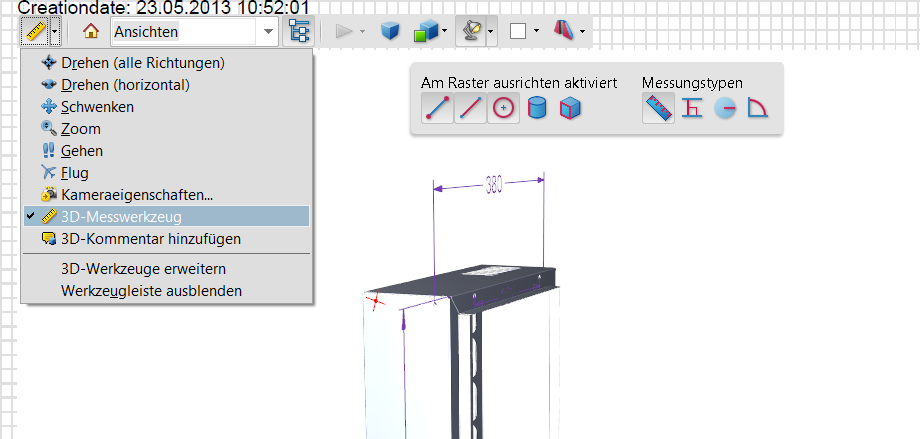
Task: Choose Schwenken from the menu
Action: click(167, 107)
